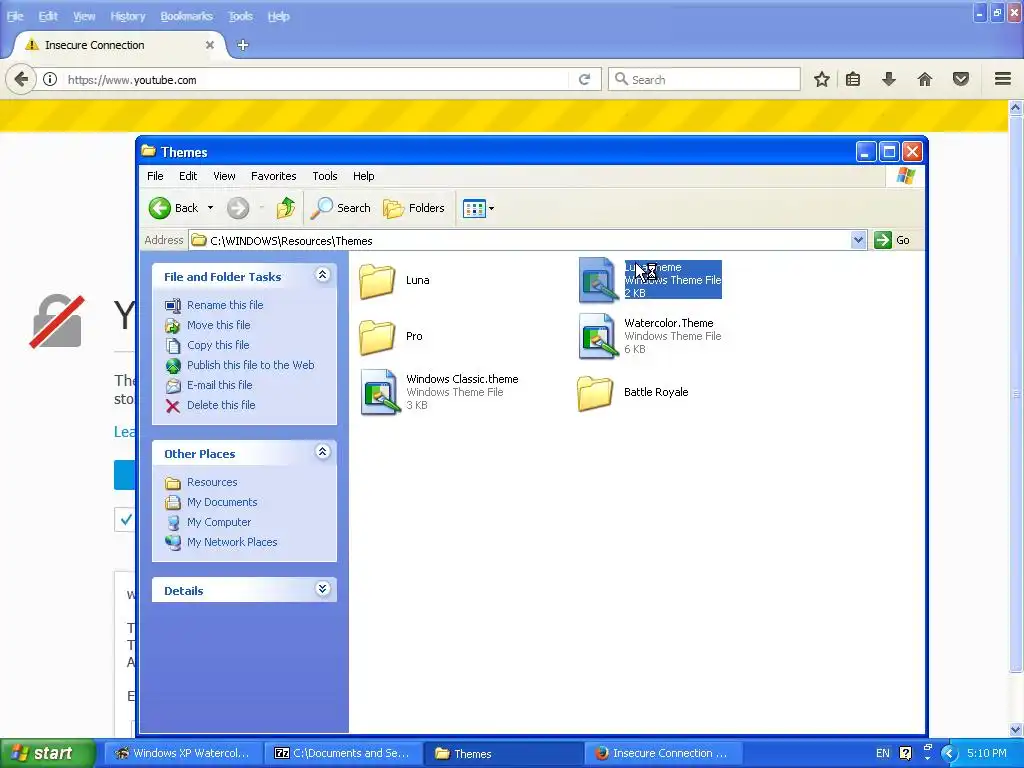
Task: Open My Network Places link
Action: click(232, 542)
